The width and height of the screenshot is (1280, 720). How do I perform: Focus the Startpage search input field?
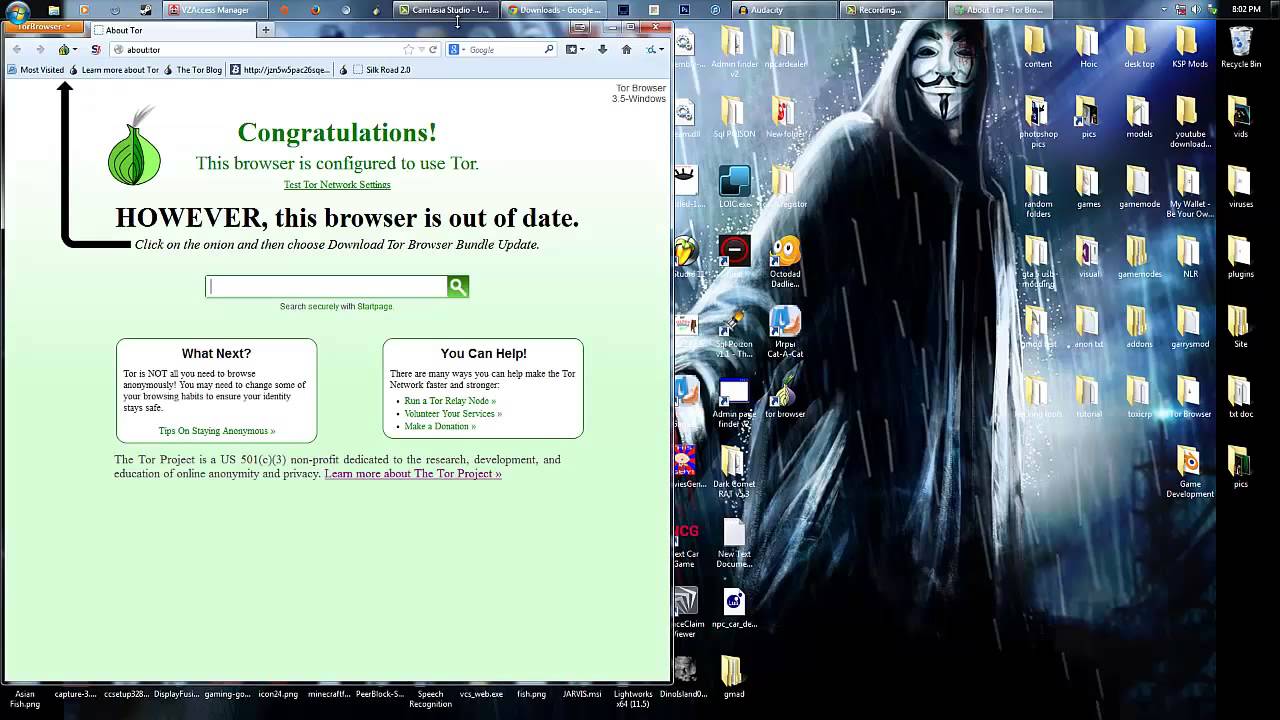327,287
